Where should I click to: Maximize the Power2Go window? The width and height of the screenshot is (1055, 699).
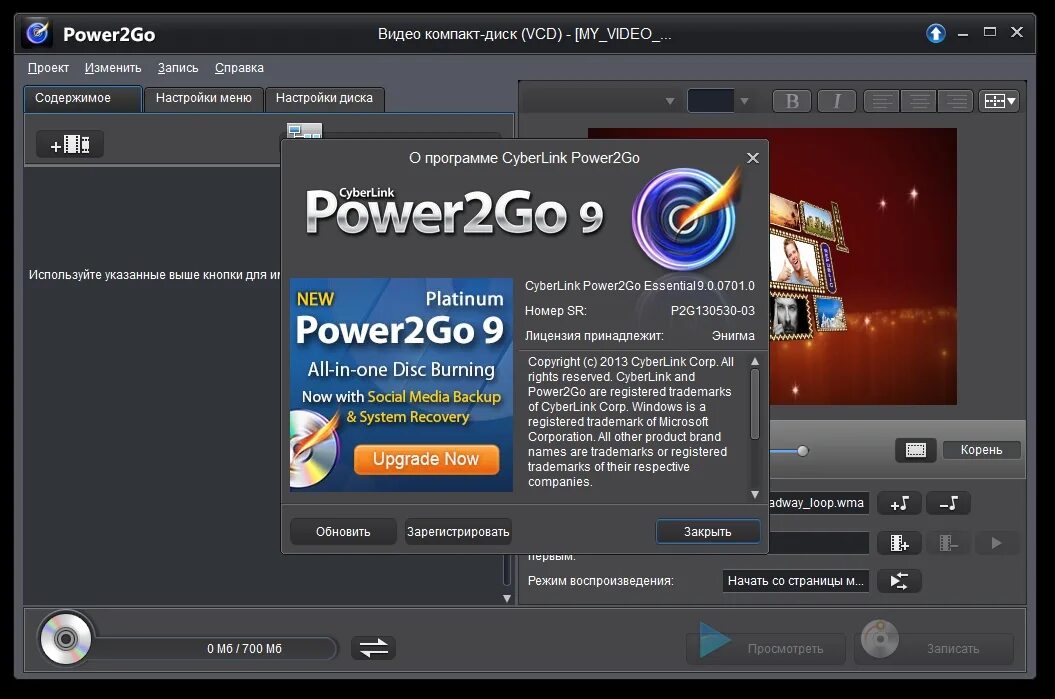point(990,32)
